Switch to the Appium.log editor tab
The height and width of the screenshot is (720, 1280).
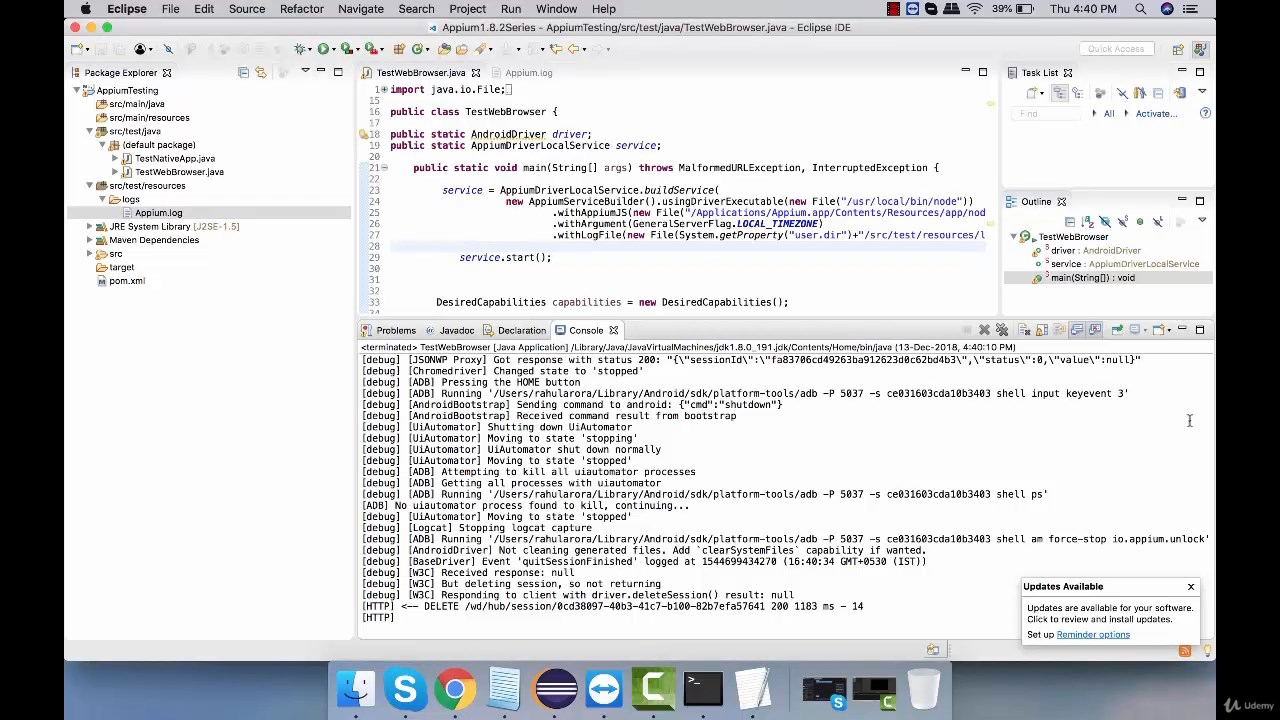click(x=528, y=73)
